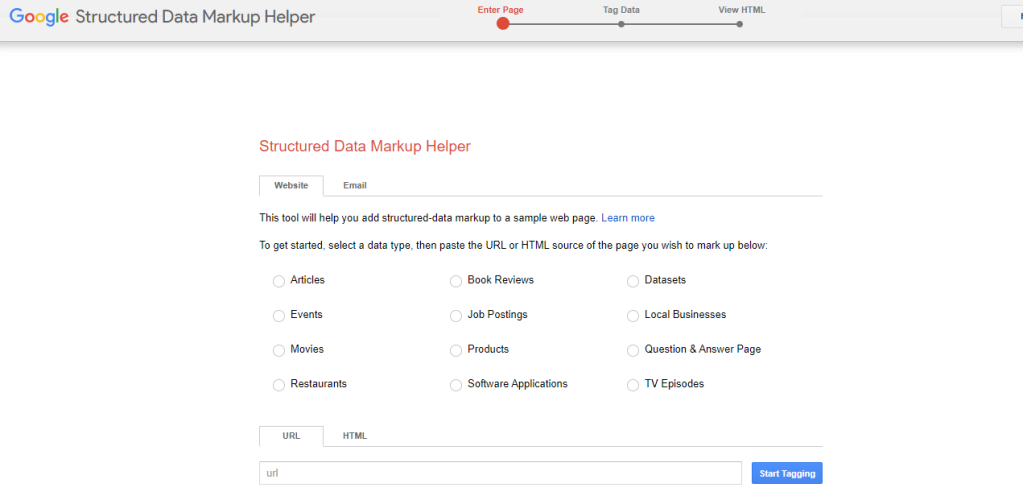Select the Datasets radio button
Image resolution: width=1023 pixels, height=500 pixels.
tap(633, 281)
